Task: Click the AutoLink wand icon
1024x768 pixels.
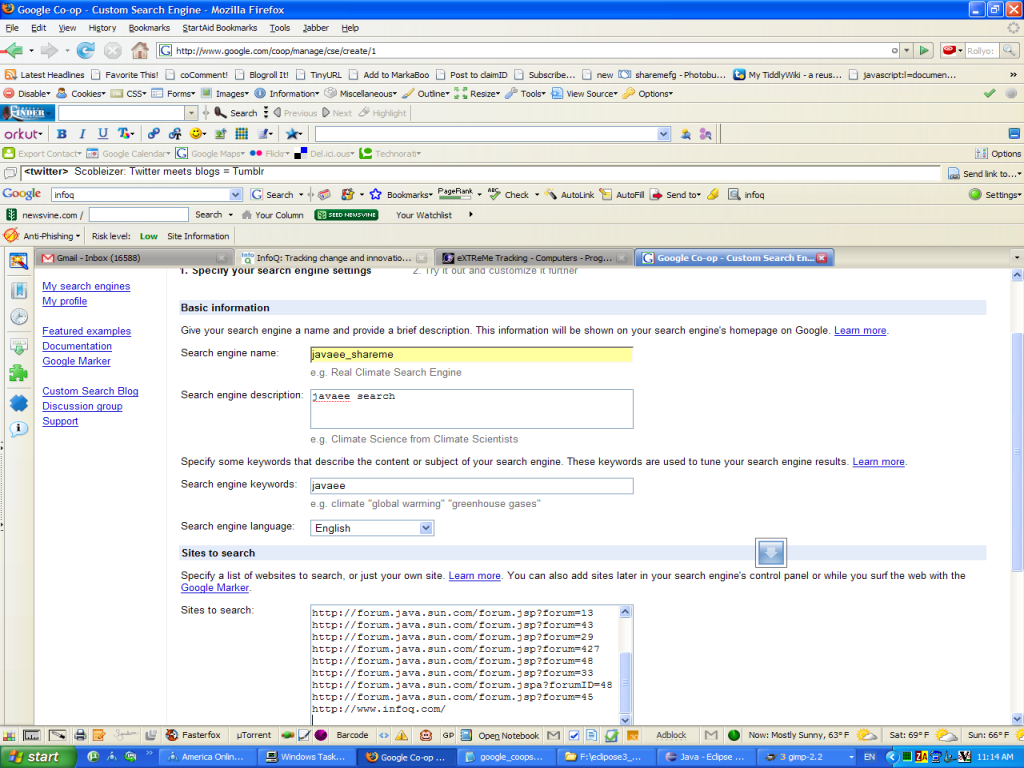Action: [x=551, y=195]
